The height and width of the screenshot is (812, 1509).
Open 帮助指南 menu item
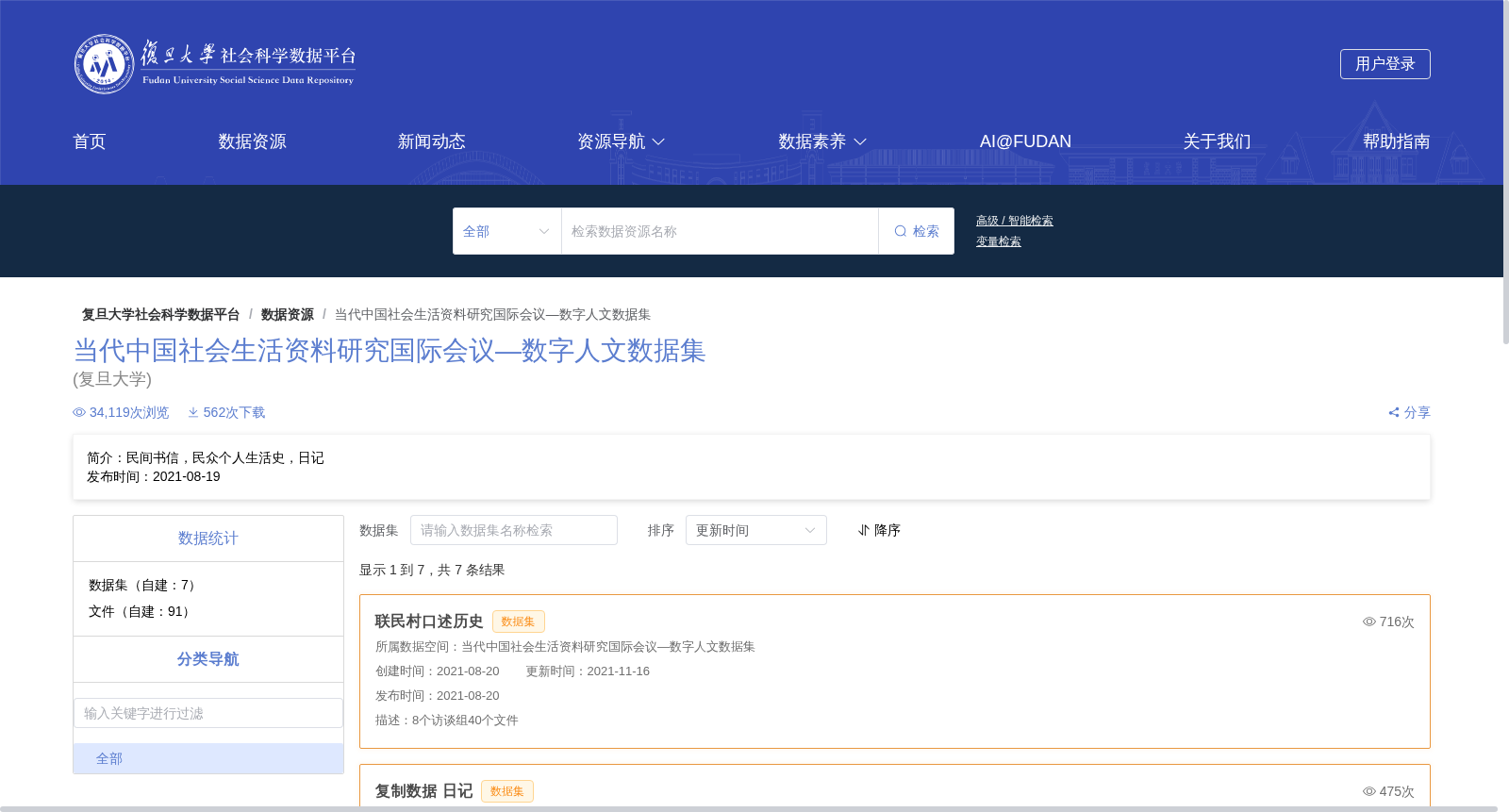coord(1397,141)
